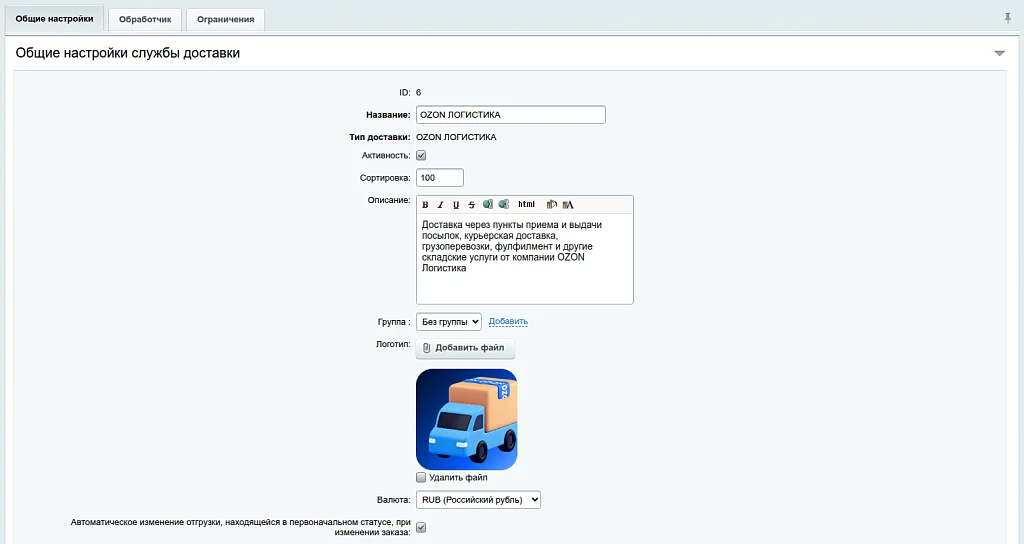
Task: Click the text color icon in the editor
Action: pyautogui.click(x=568, y=204)
